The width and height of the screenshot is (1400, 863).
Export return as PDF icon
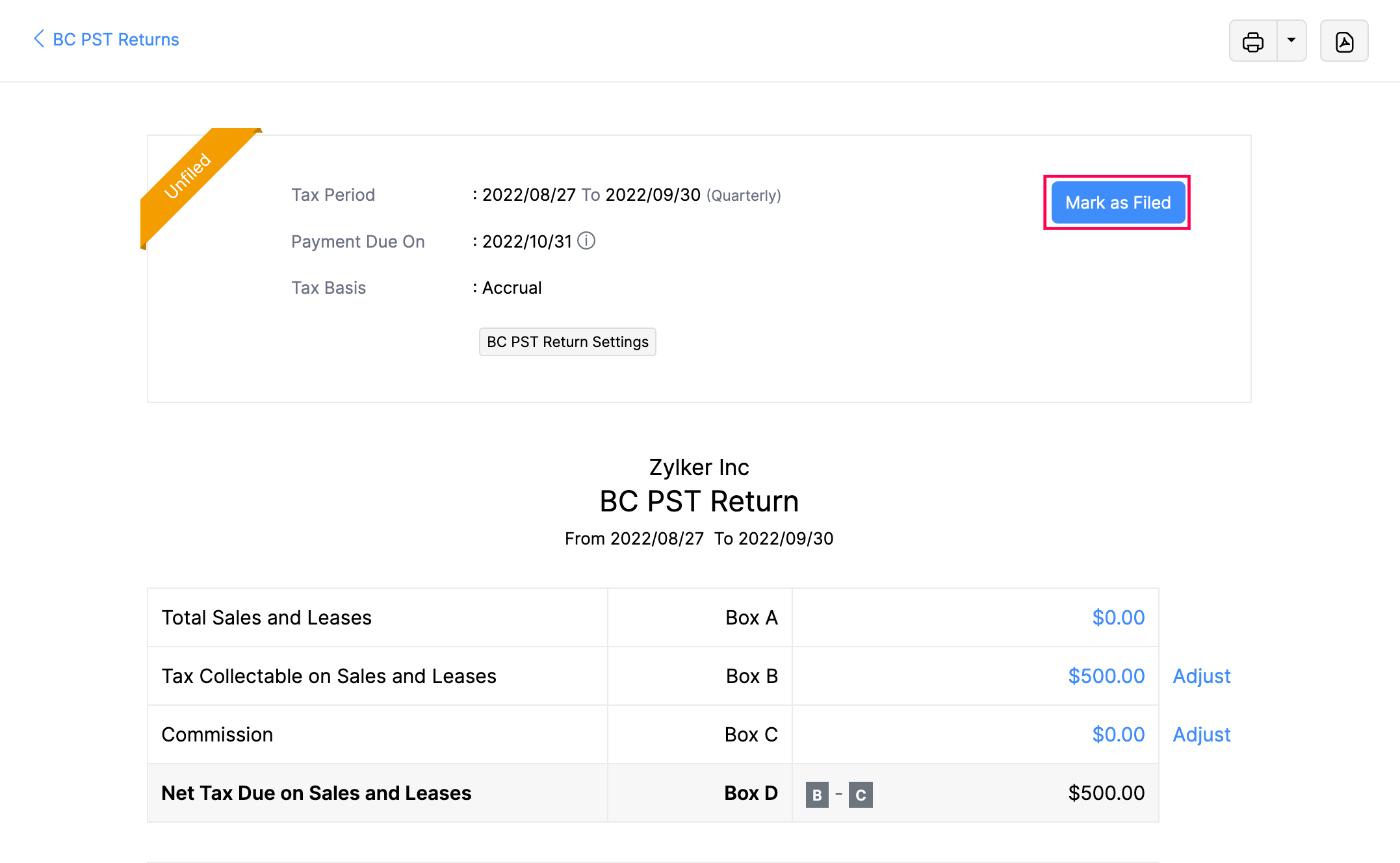tap(1343, 41)
